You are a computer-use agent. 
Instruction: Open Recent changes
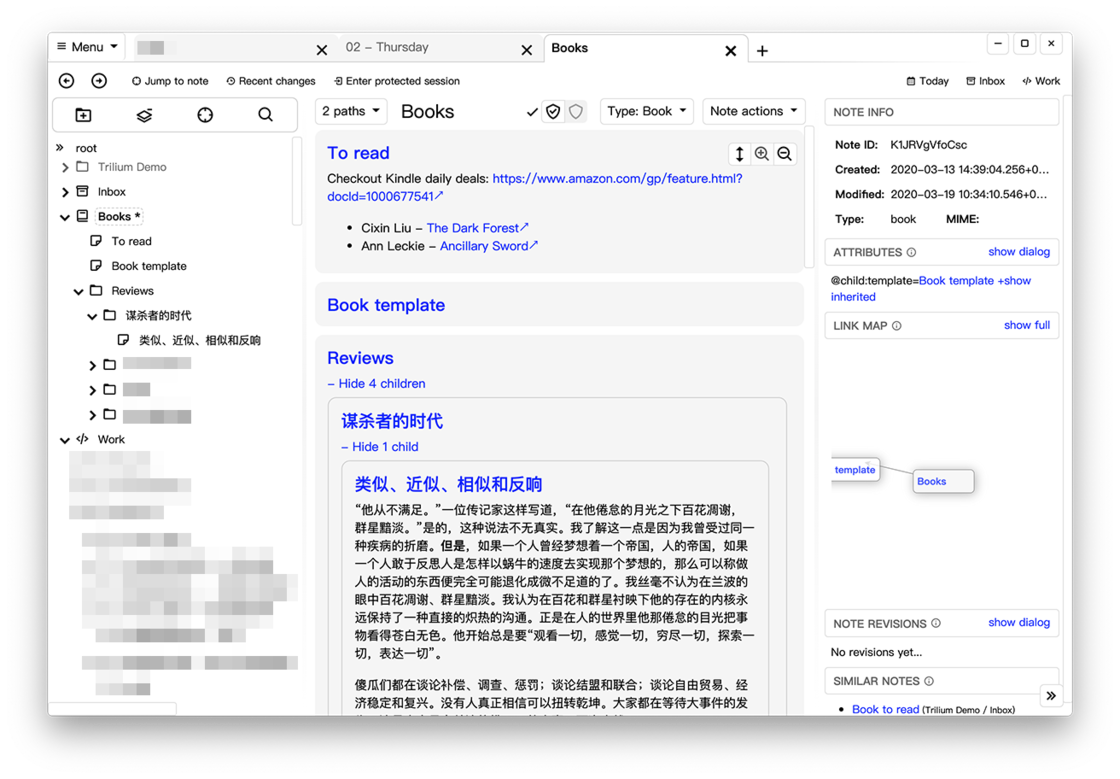270,81
